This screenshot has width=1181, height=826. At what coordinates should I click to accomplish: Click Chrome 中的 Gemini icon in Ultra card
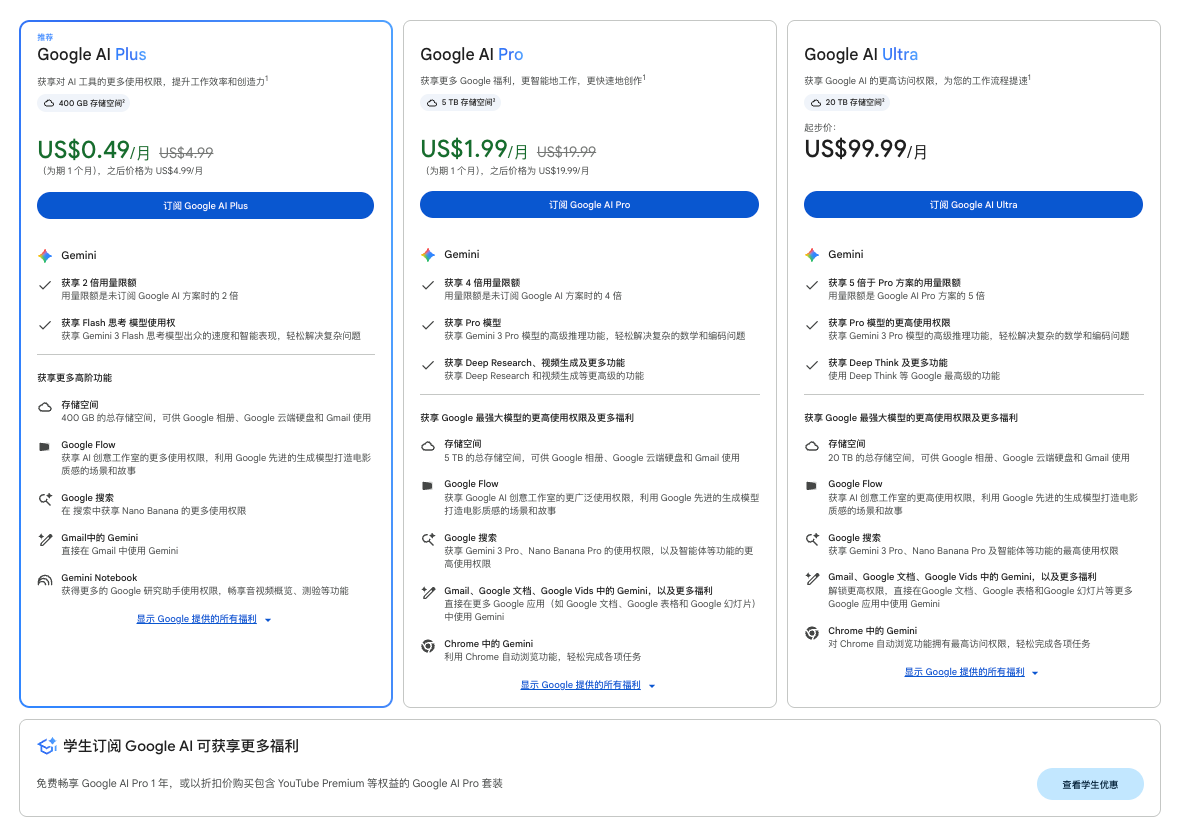(x=812, y=633)
